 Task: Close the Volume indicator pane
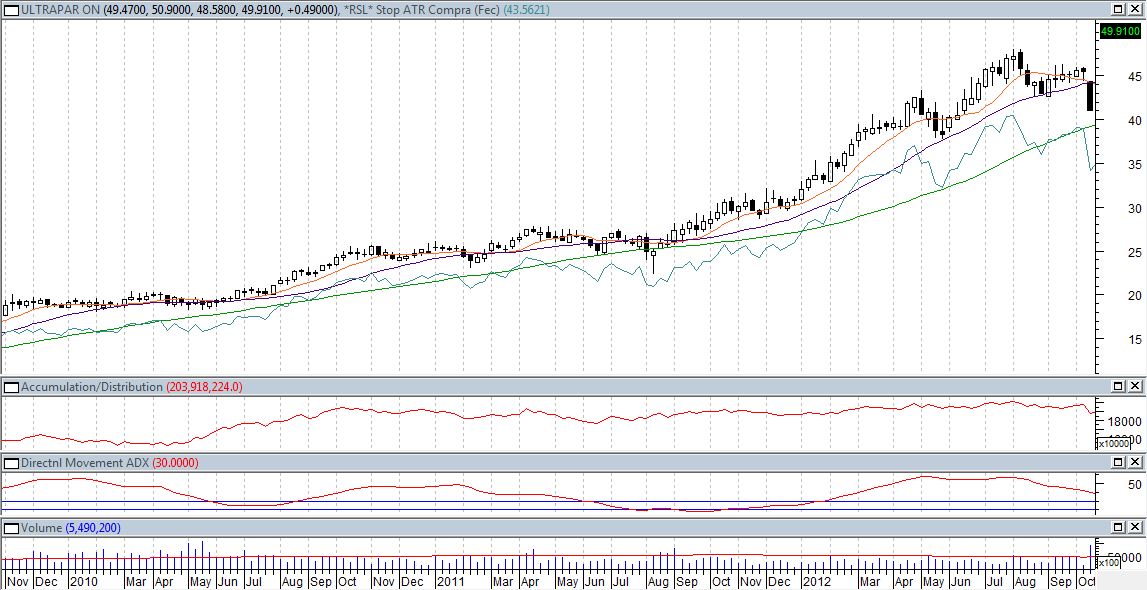click(x=1135, y=527)
